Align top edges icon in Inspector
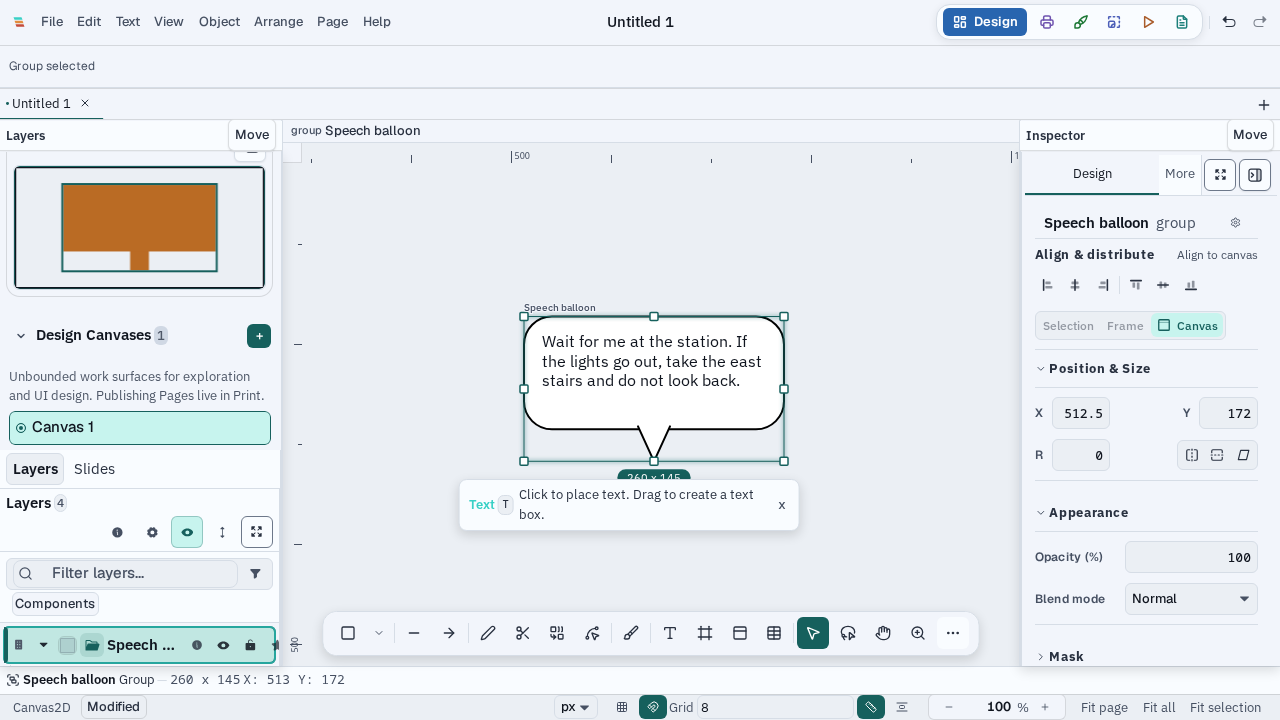 [1136, 285]
